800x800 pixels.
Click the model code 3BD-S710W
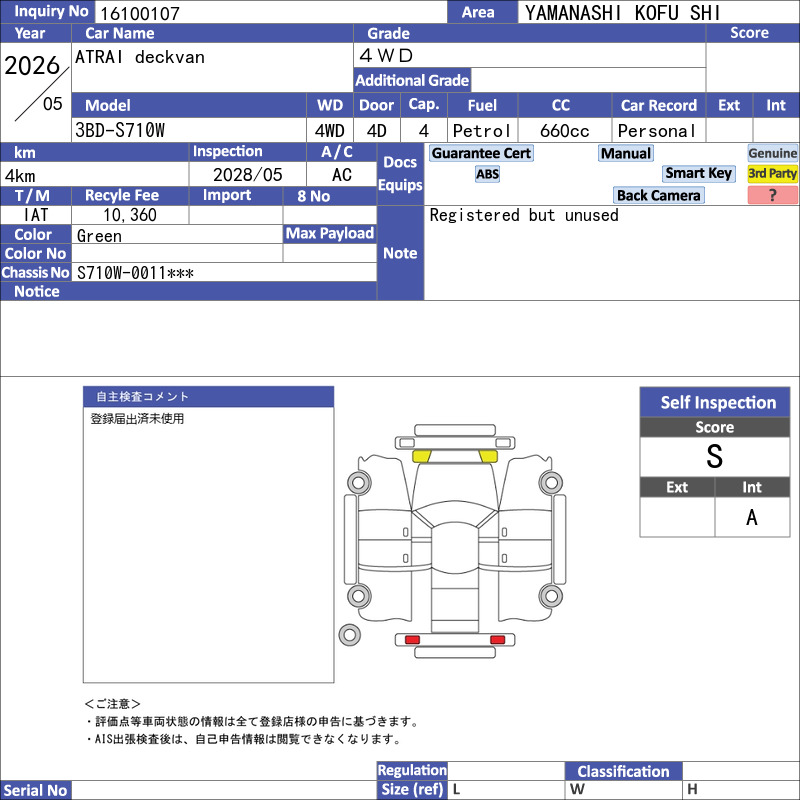point(120,130)
